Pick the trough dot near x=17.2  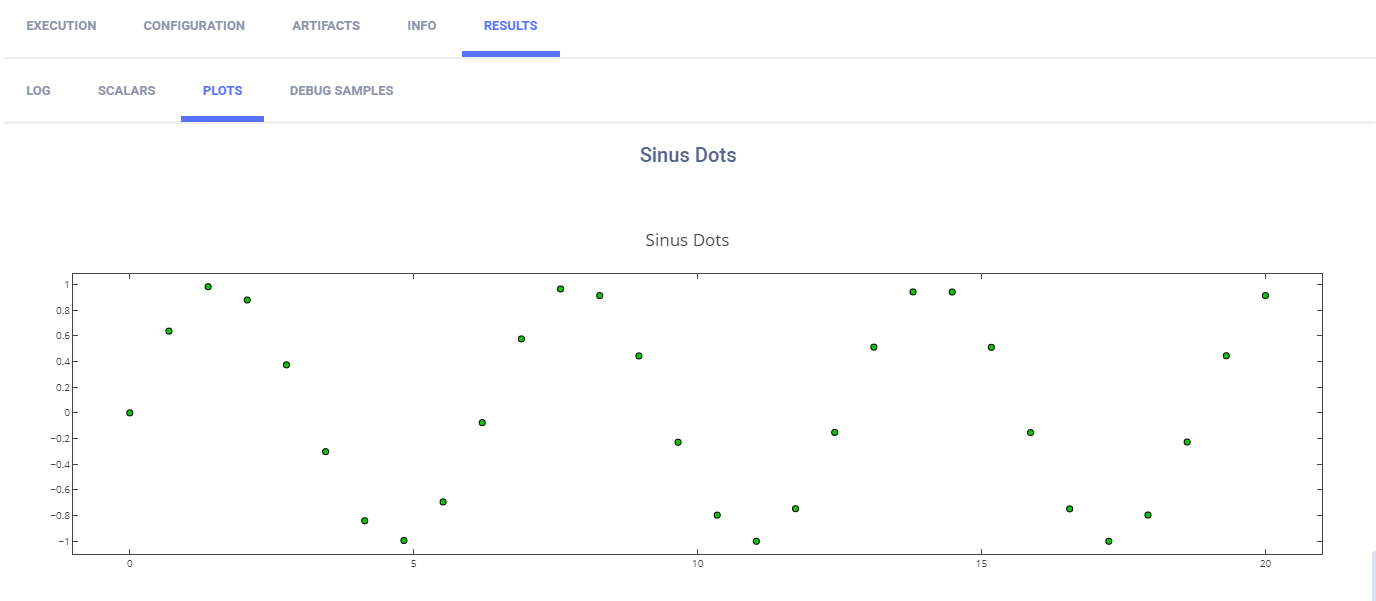click(1109, 541)
